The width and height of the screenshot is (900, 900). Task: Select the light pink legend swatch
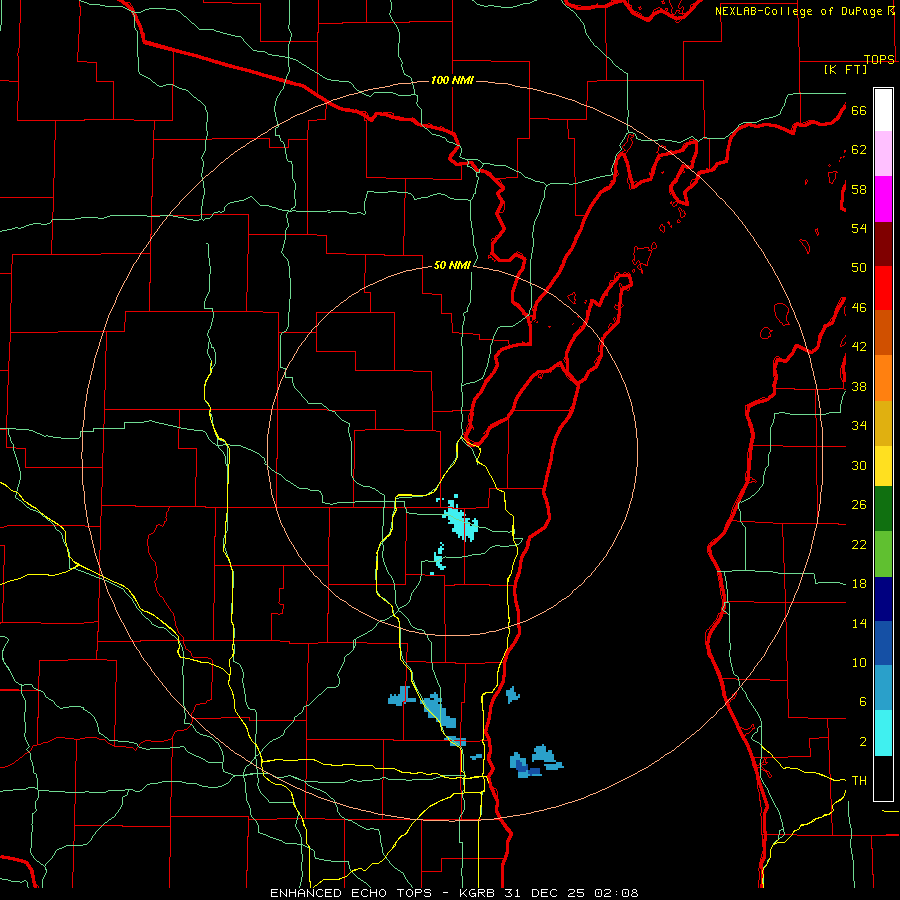click(x=883, y=153)
